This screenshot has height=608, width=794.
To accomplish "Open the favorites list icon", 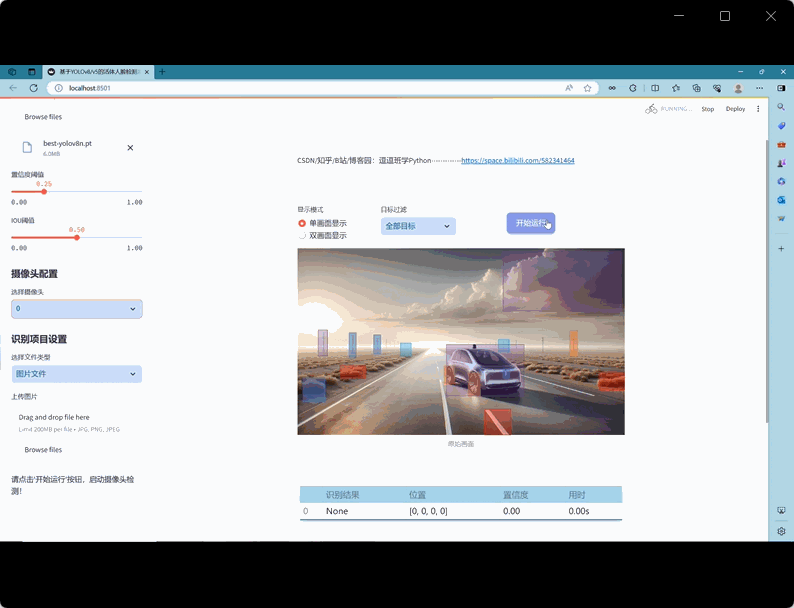I will pos(676,88).
